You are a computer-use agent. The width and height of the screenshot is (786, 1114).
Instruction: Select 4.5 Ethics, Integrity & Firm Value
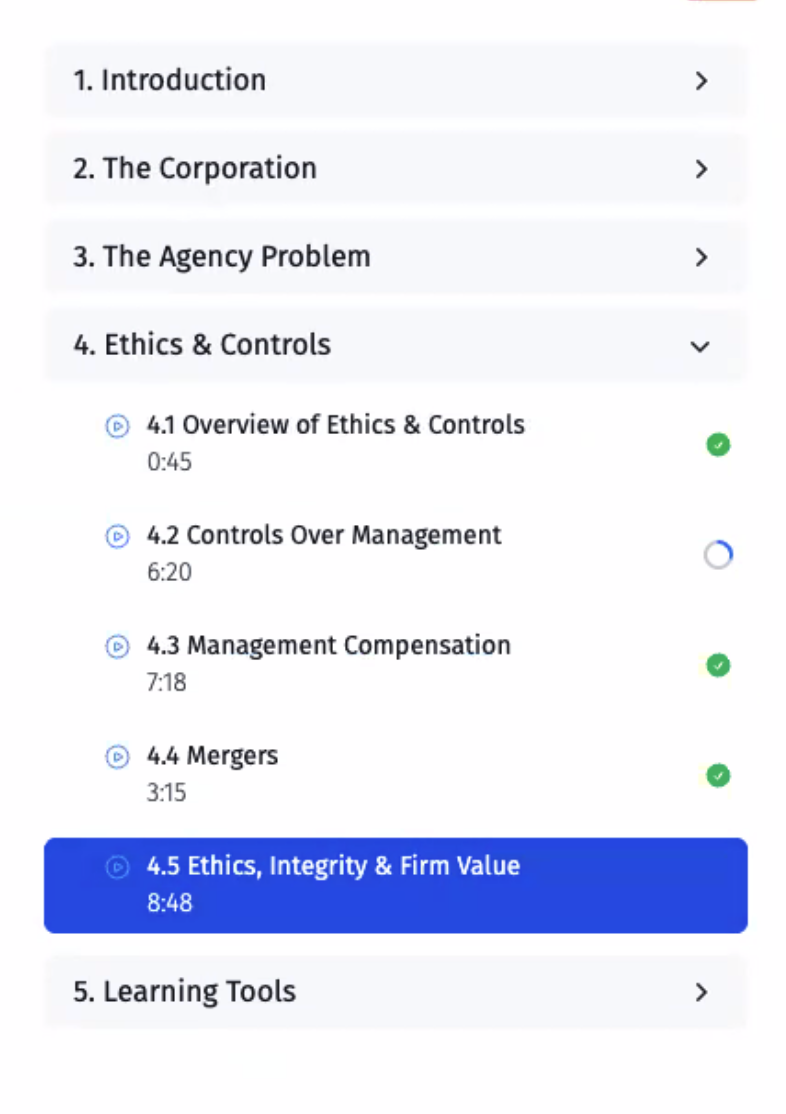click(333, 866)
